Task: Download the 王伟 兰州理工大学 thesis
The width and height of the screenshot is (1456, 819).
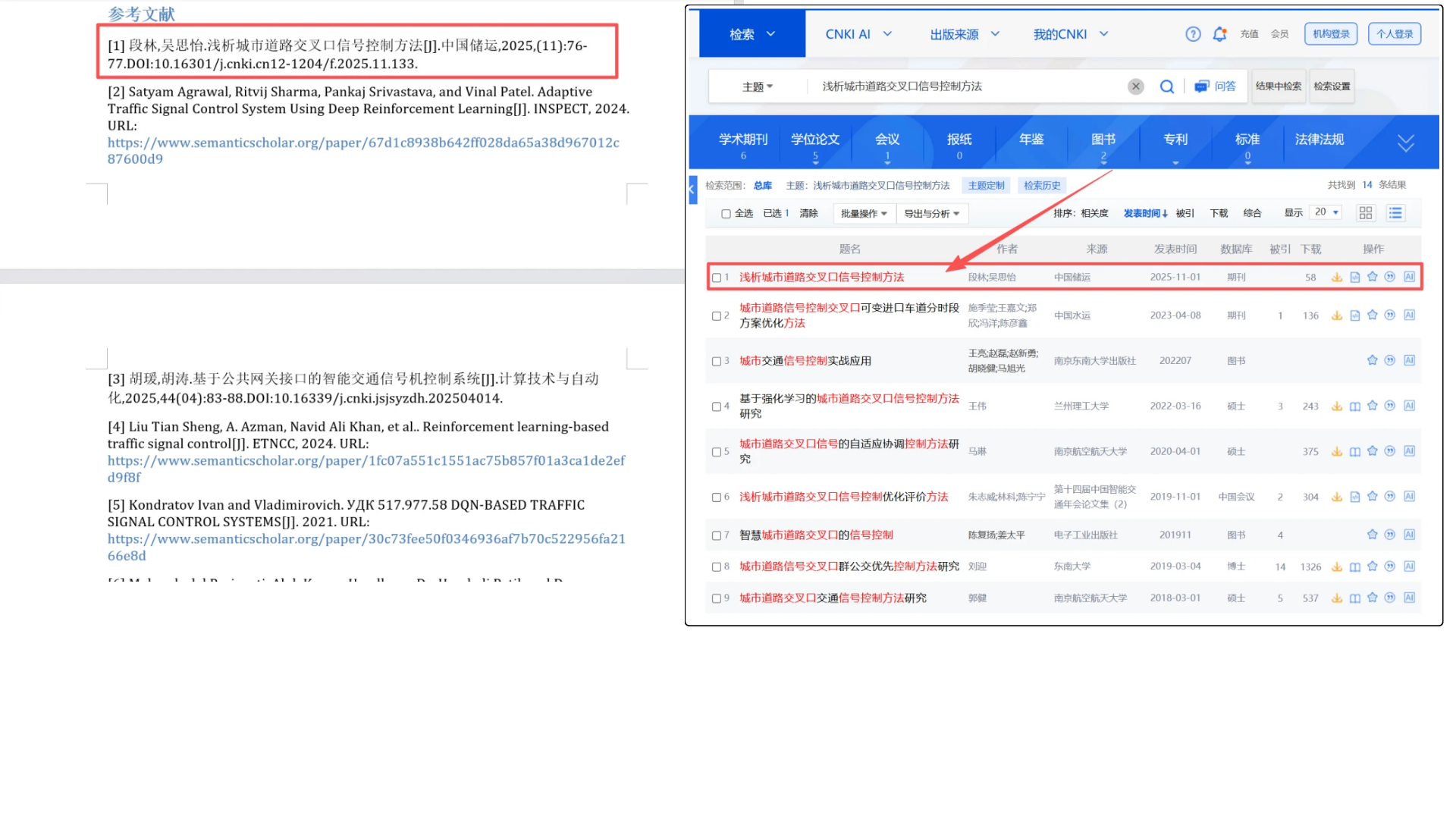Action: 1337,406
